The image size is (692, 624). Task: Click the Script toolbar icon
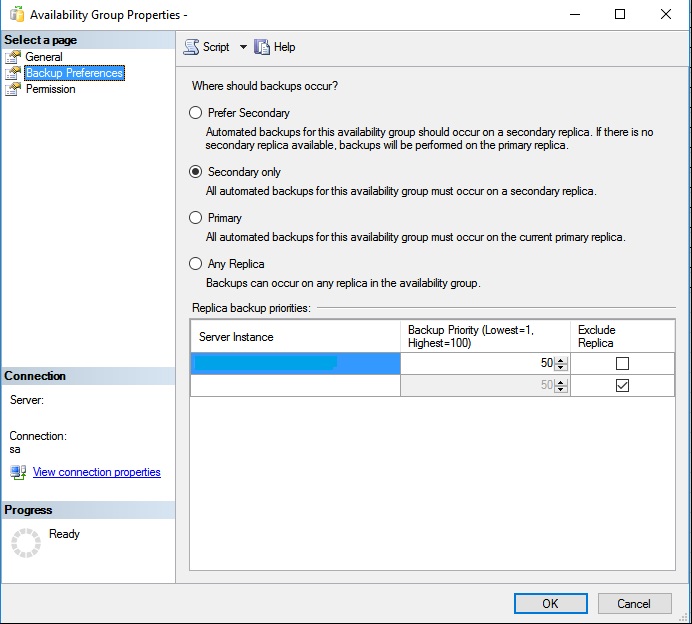point(192,47)
